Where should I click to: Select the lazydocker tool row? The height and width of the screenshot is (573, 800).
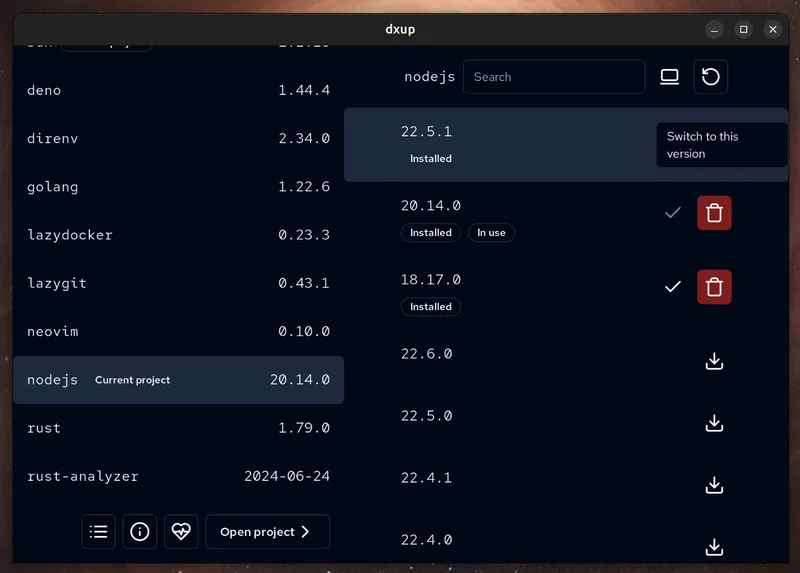(x=179, y=235)
